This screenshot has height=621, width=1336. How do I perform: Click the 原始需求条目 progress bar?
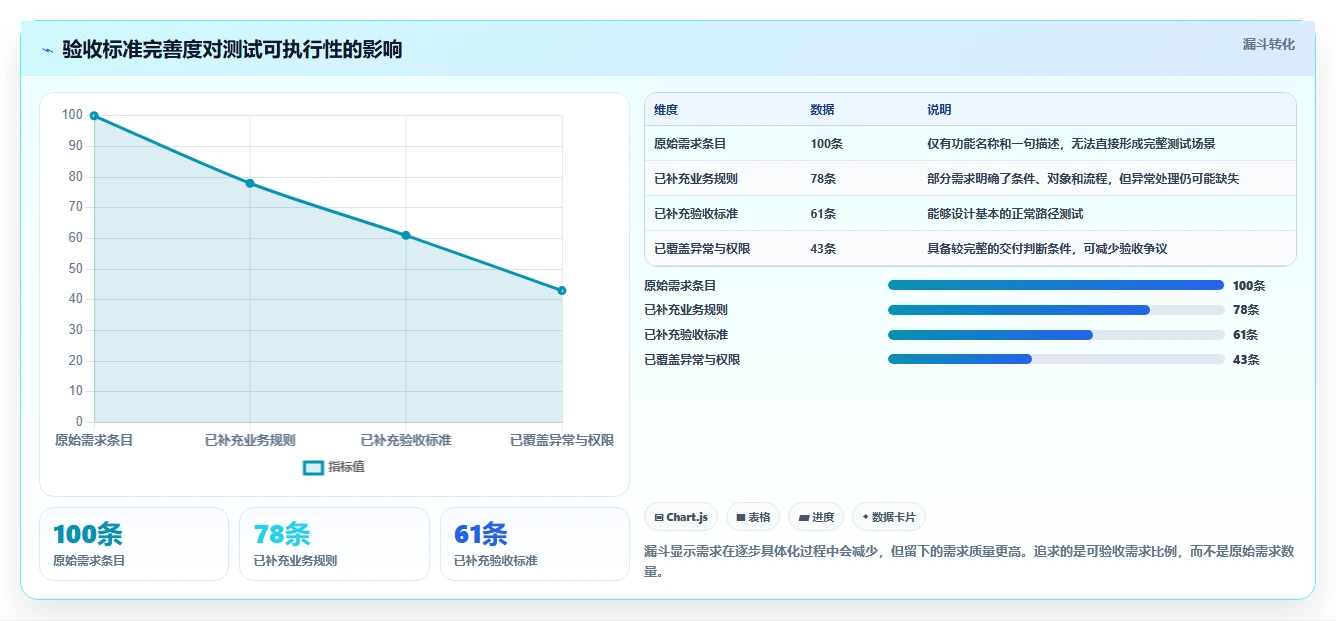[1056, 285]
